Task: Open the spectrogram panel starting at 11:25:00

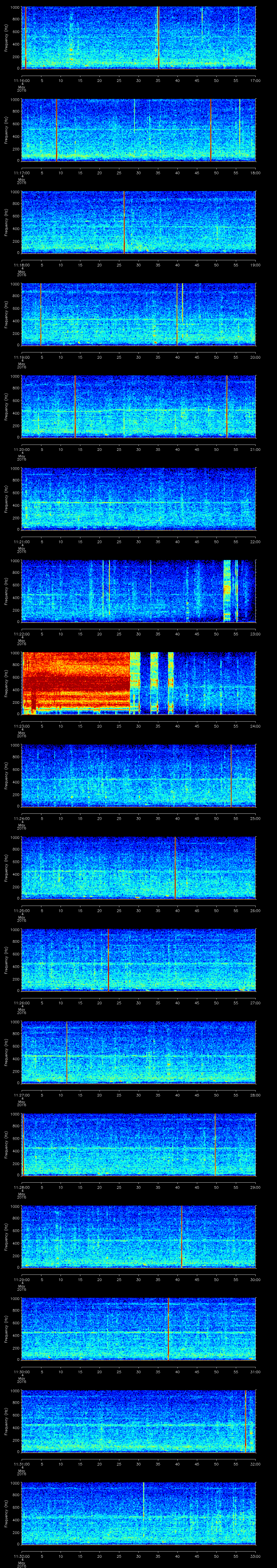Action: point(139,868)
